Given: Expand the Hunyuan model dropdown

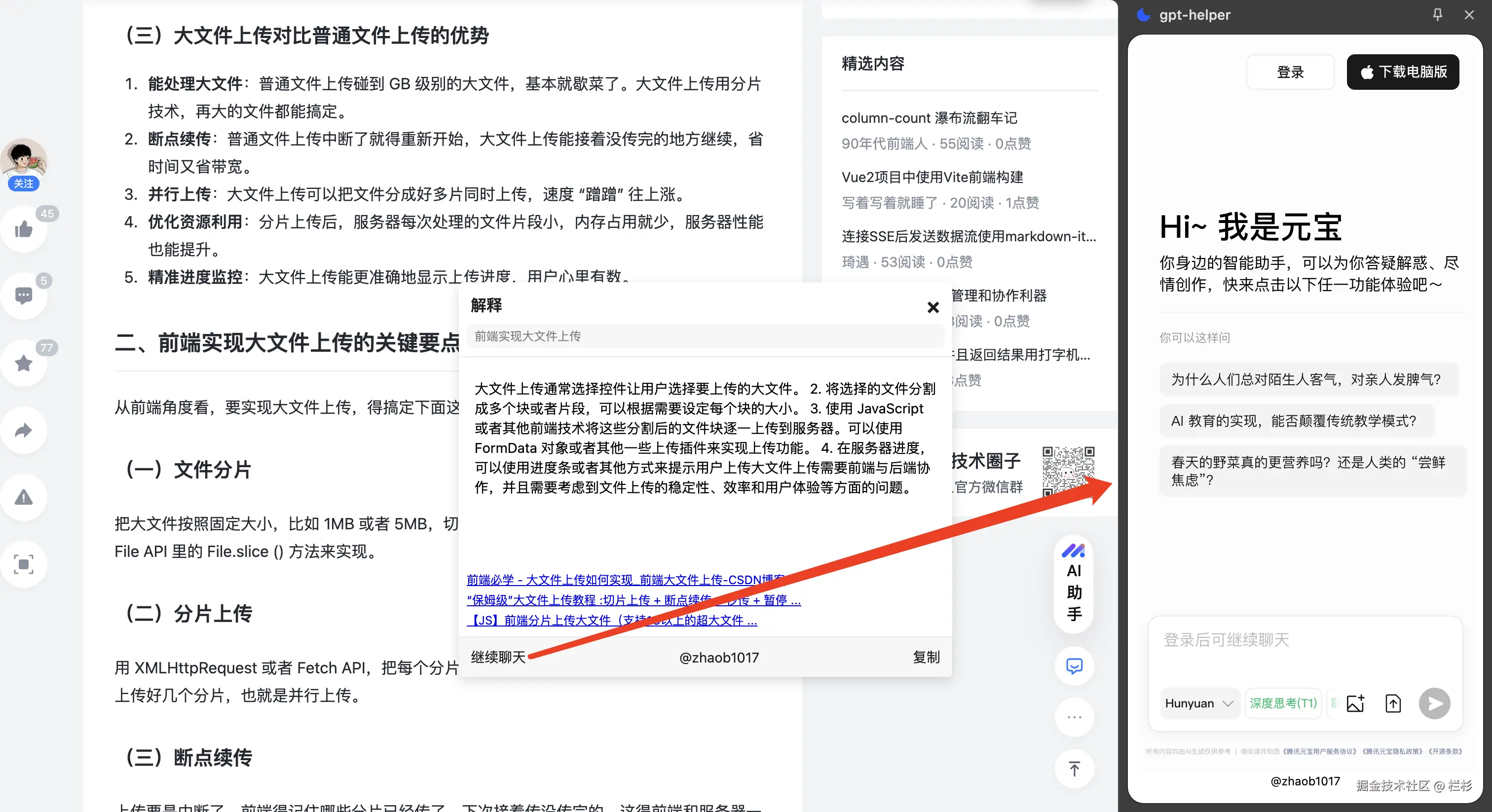Looking at the screenshot, I should pos(1198,703).
